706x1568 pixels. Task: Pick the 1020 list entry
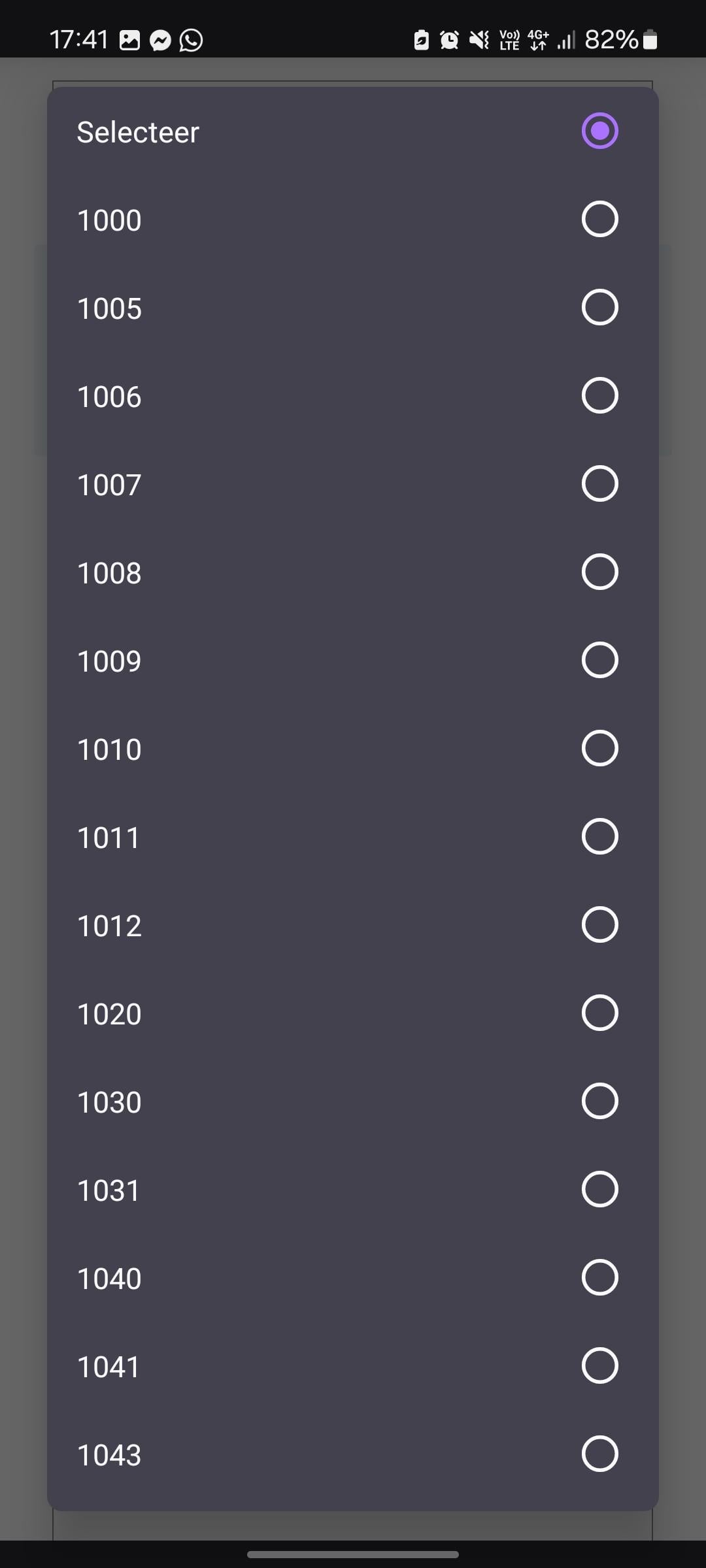110,1014
